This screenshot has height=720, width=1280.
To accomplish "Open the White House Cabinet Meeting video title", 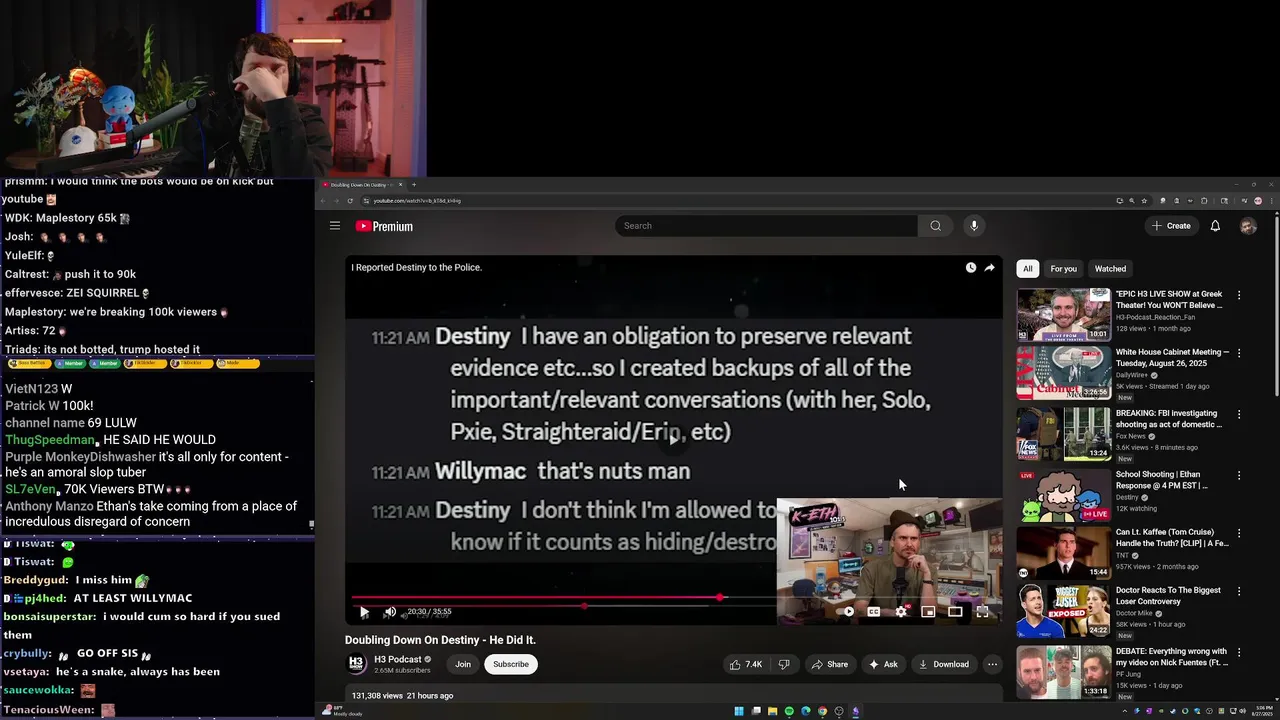I will coord(1172,358).
